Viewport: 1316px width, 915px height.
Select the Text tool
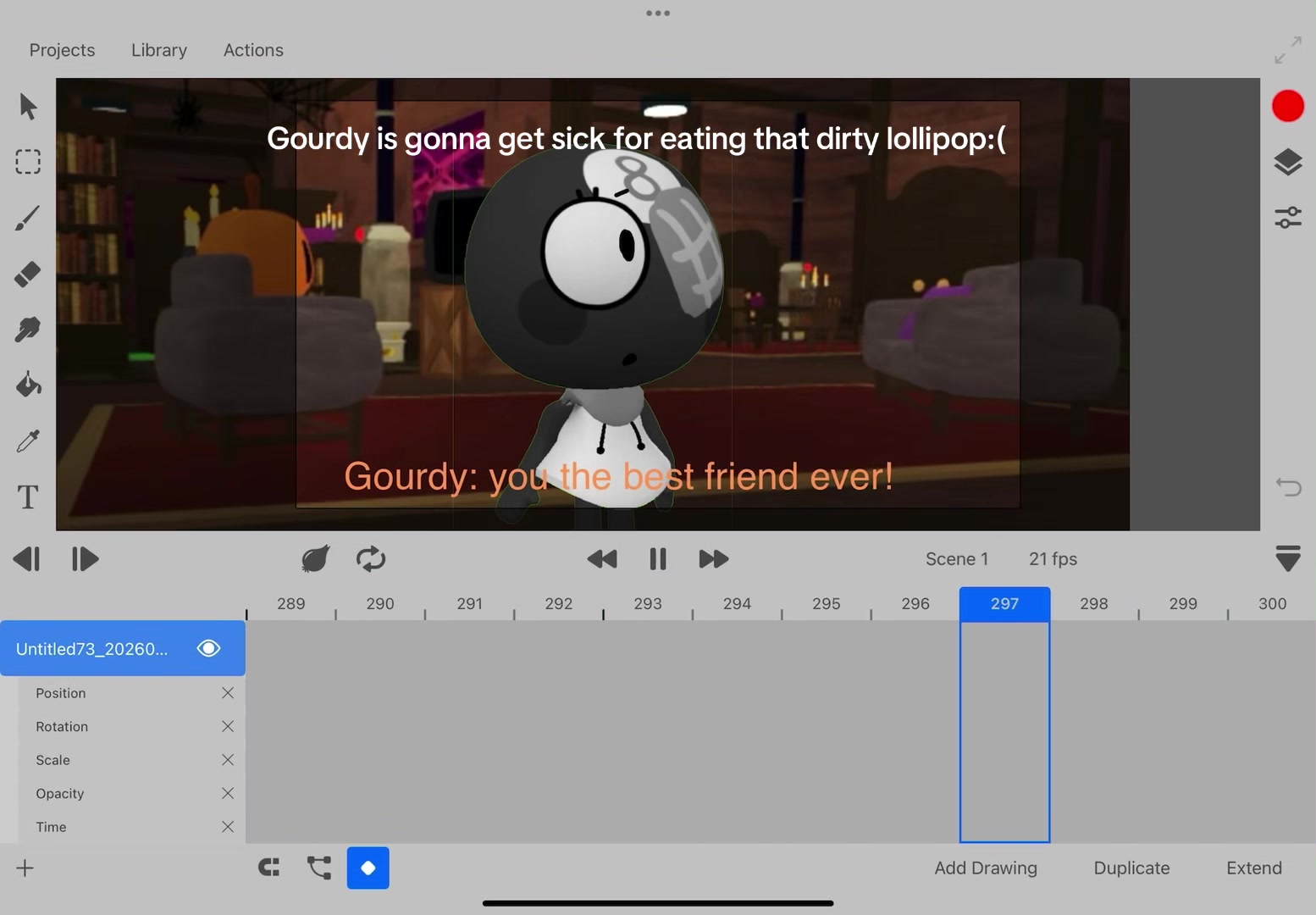pos(28,496)
